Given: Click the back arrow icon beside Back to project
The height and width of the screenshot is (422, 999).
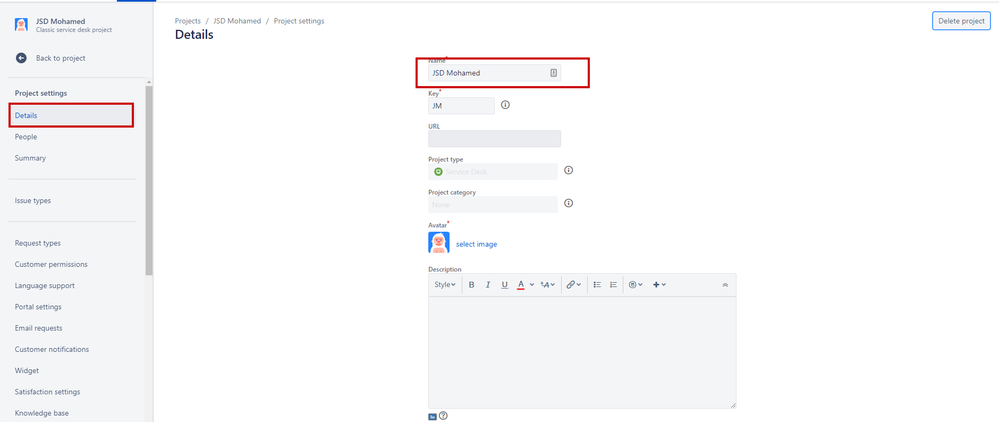Looking at the screenshot, I should (21, 58).
